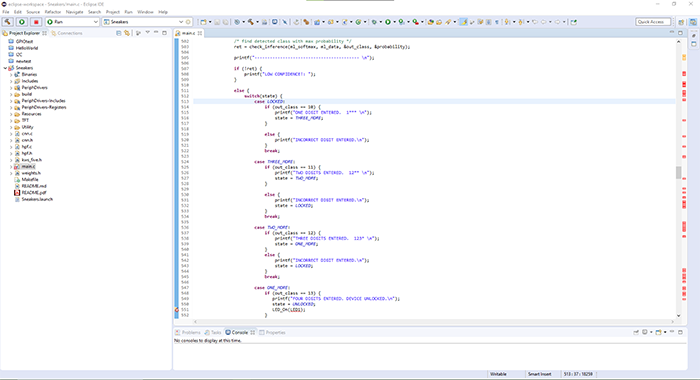
Task: Open the Help menu
Action: [x=163, y=12]
